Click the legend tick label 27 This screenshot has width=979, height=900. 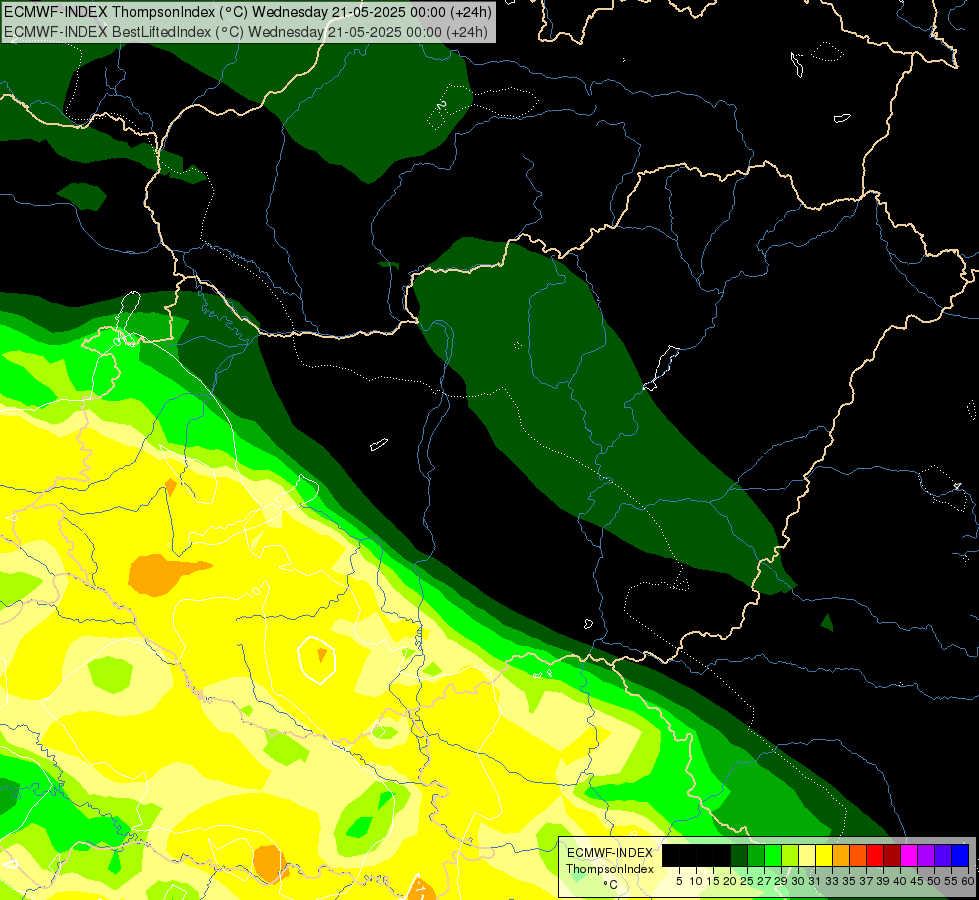click(x=764, y=881)
